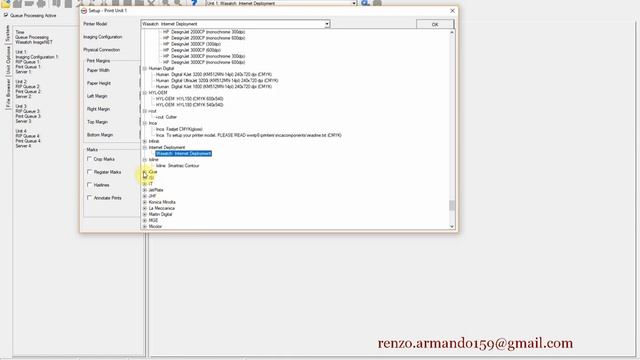Select the Inline Smartrac Contour entry
Screen dimensions: 640x360
tap(178, 166)
